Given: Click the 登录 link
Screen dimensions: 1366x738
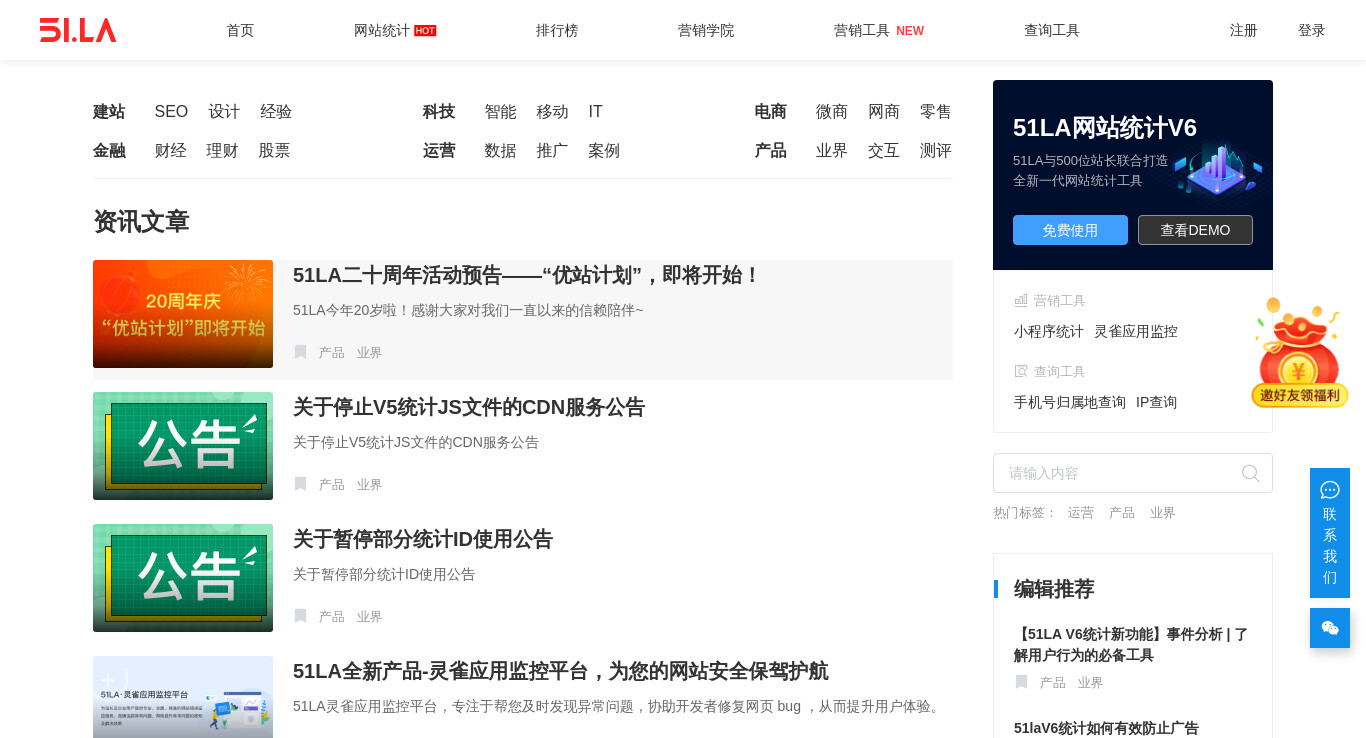Looking at the screenshot, I should coord(1312,30).
